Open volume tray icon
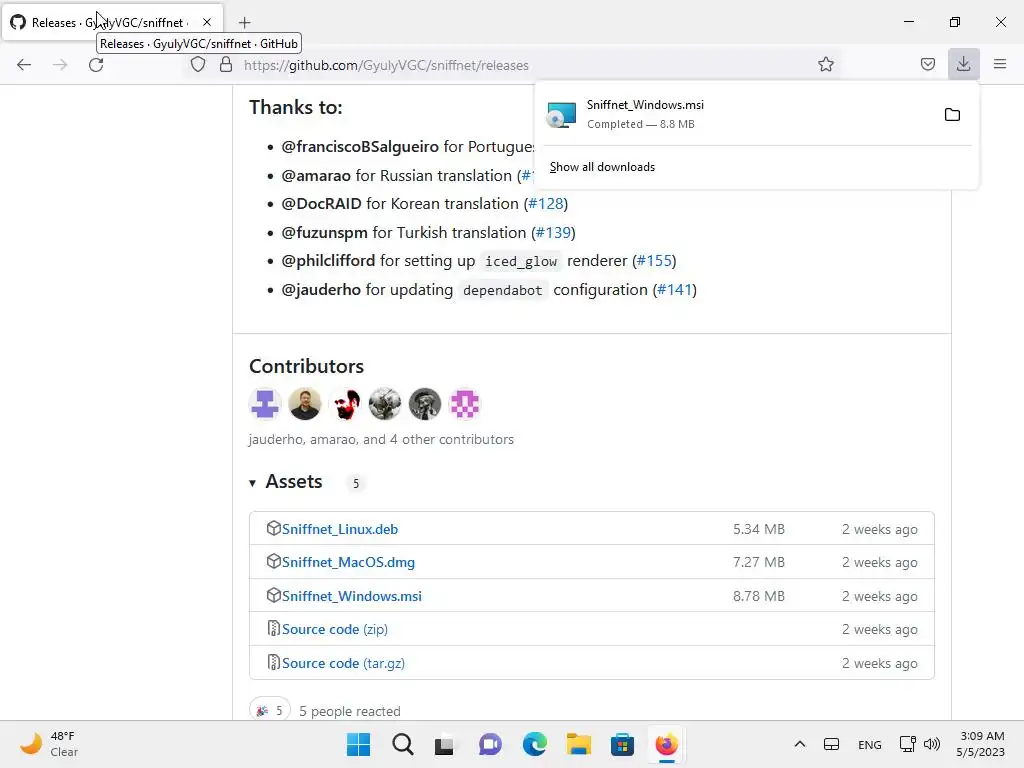 (x=931, y=744)
